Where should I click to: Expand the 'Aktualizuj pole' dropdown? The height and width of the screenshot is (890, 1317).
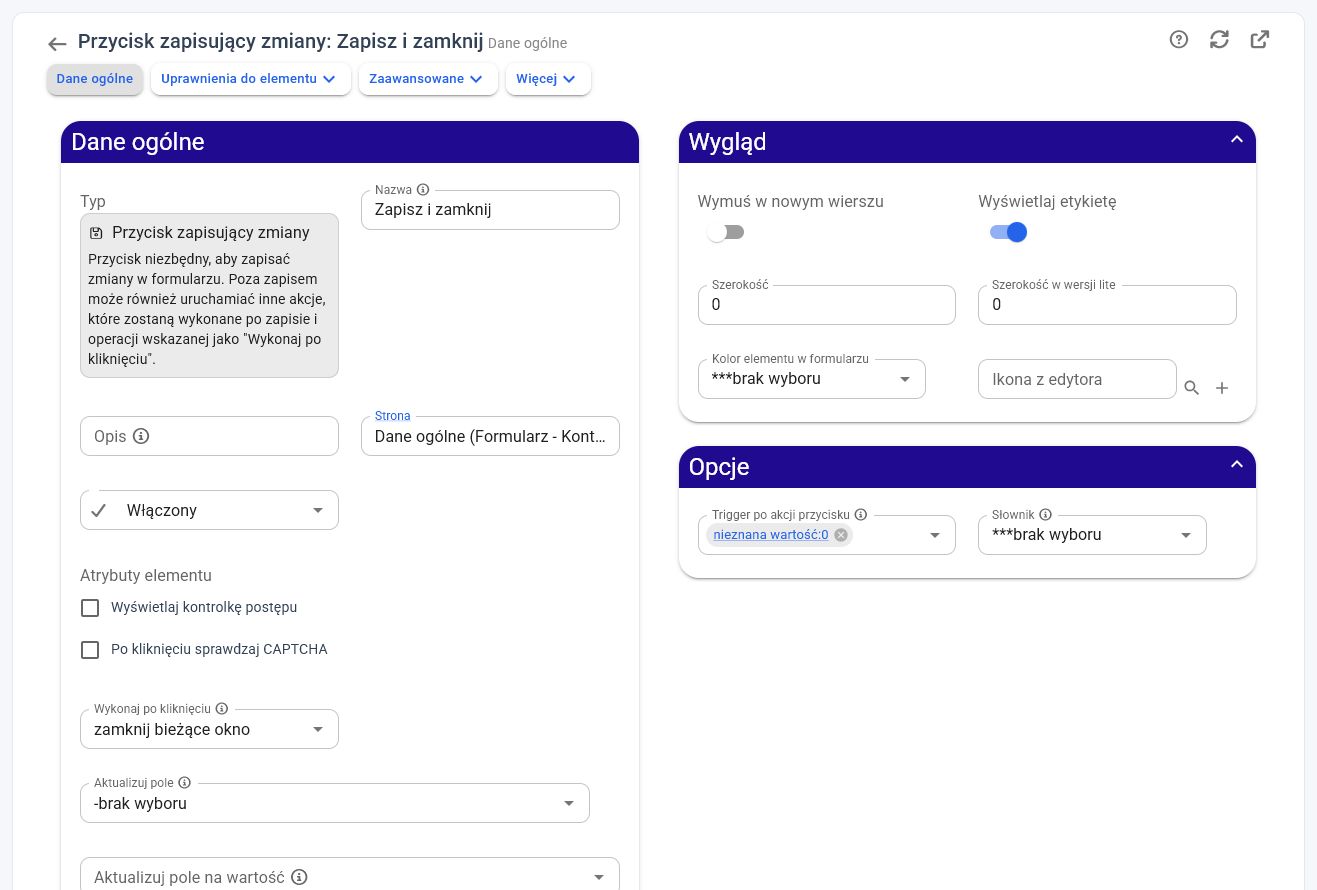tap(335, 803)
